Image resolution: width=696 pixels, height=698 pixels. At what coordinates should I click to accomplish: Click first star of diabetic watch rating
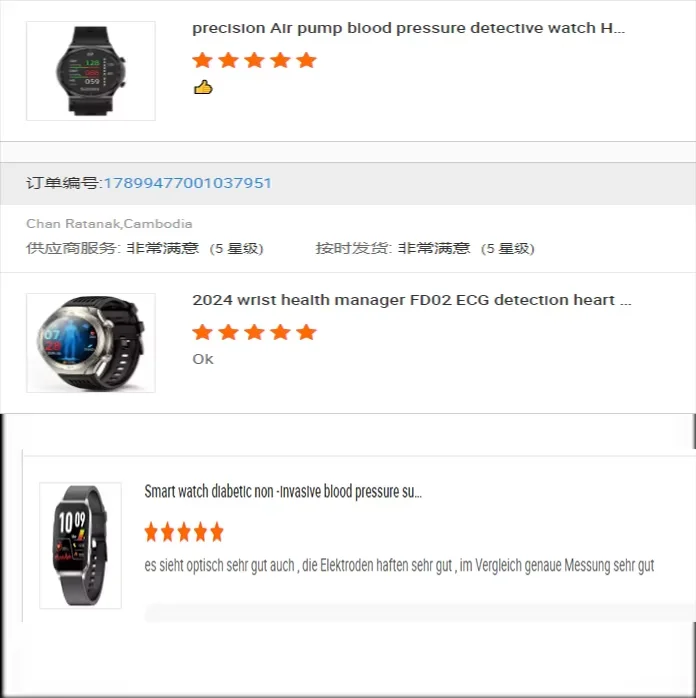pyautogui.click(x=151, y=532)
